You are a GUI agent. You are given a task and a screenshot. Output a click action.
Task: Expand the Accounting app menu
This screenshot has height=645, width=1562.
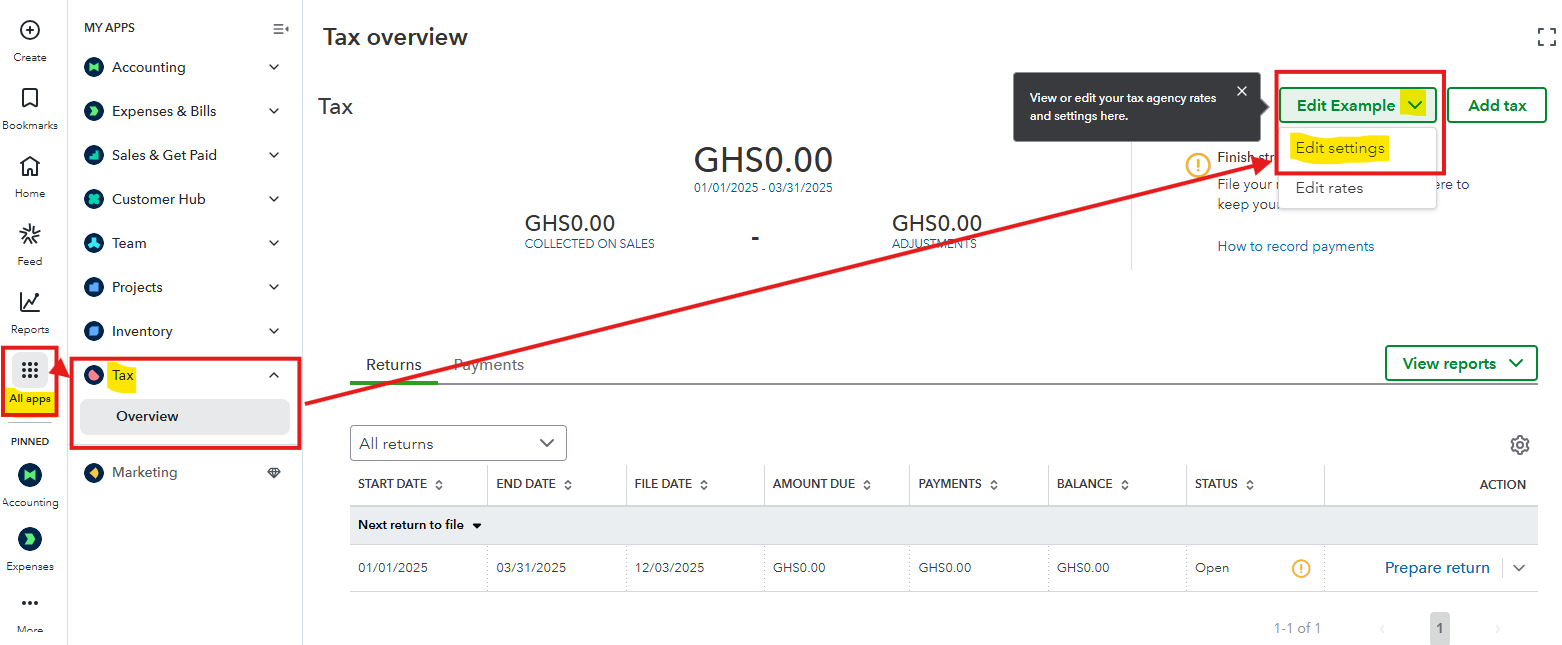[274, 67]
